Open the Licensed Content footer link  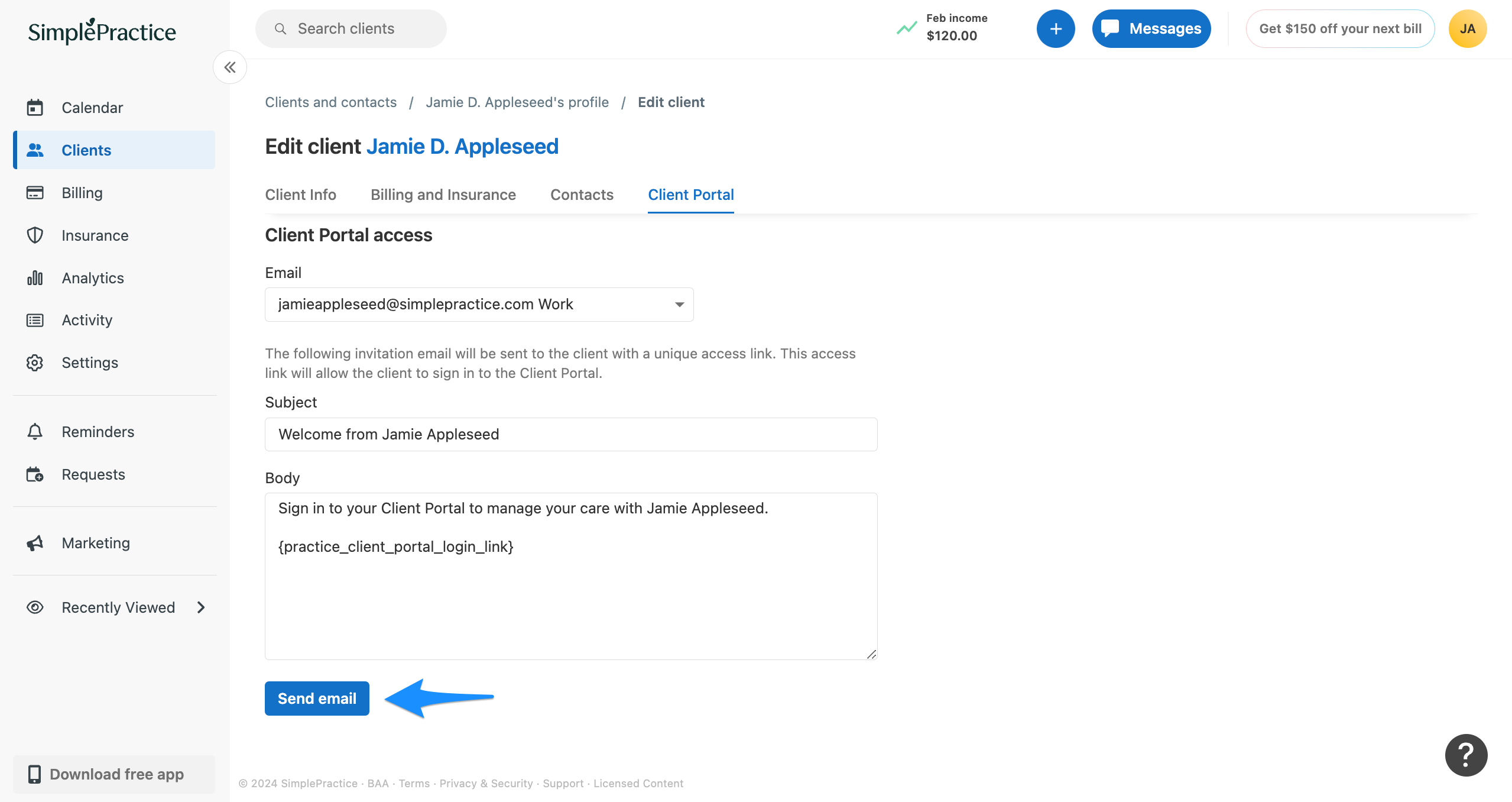click(638, 784)
